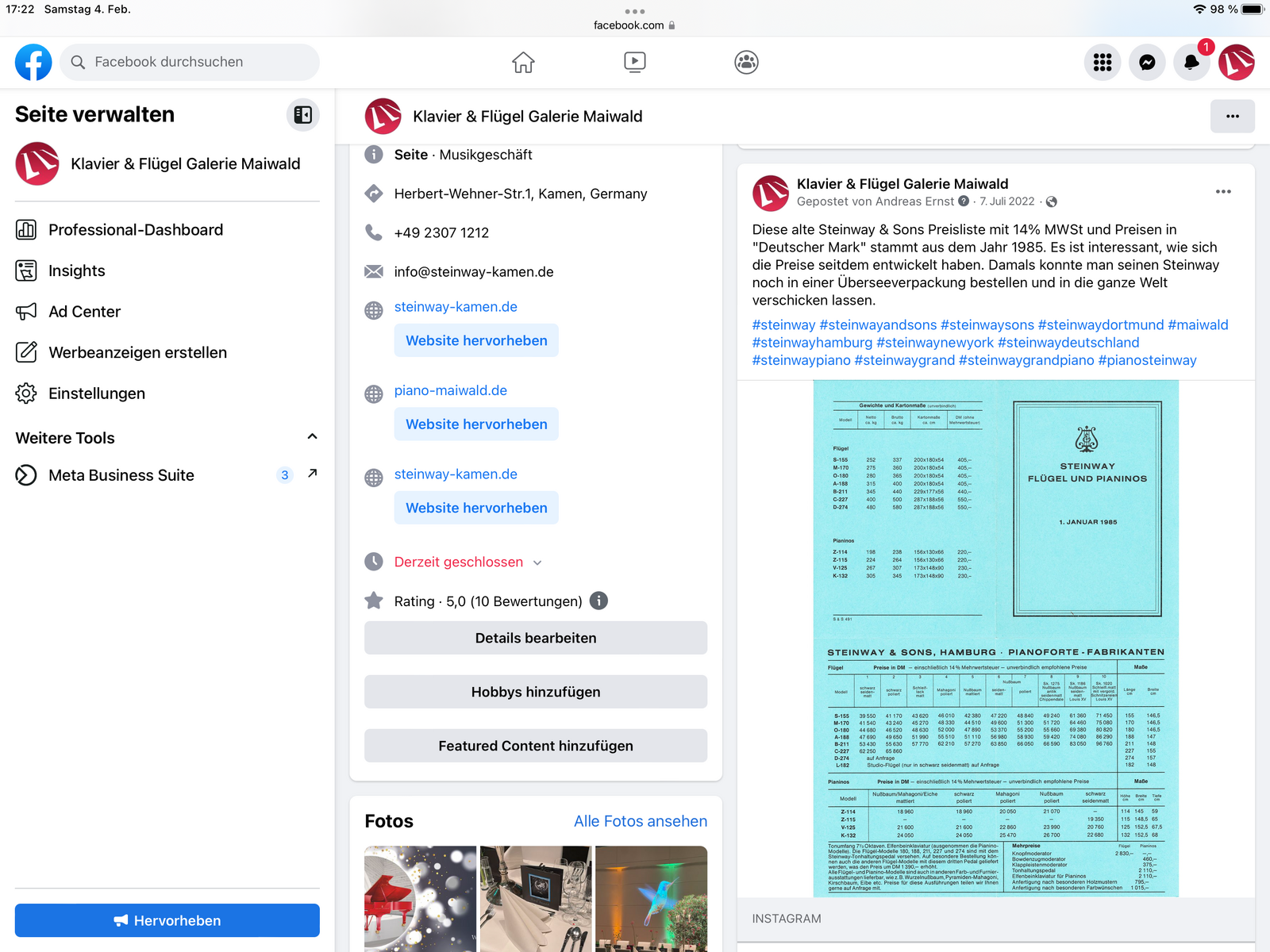Image resolution: width=1270 pixels, height=952 pixels.
Task: Click the facebook.com address bar
Action: [634, 25]
